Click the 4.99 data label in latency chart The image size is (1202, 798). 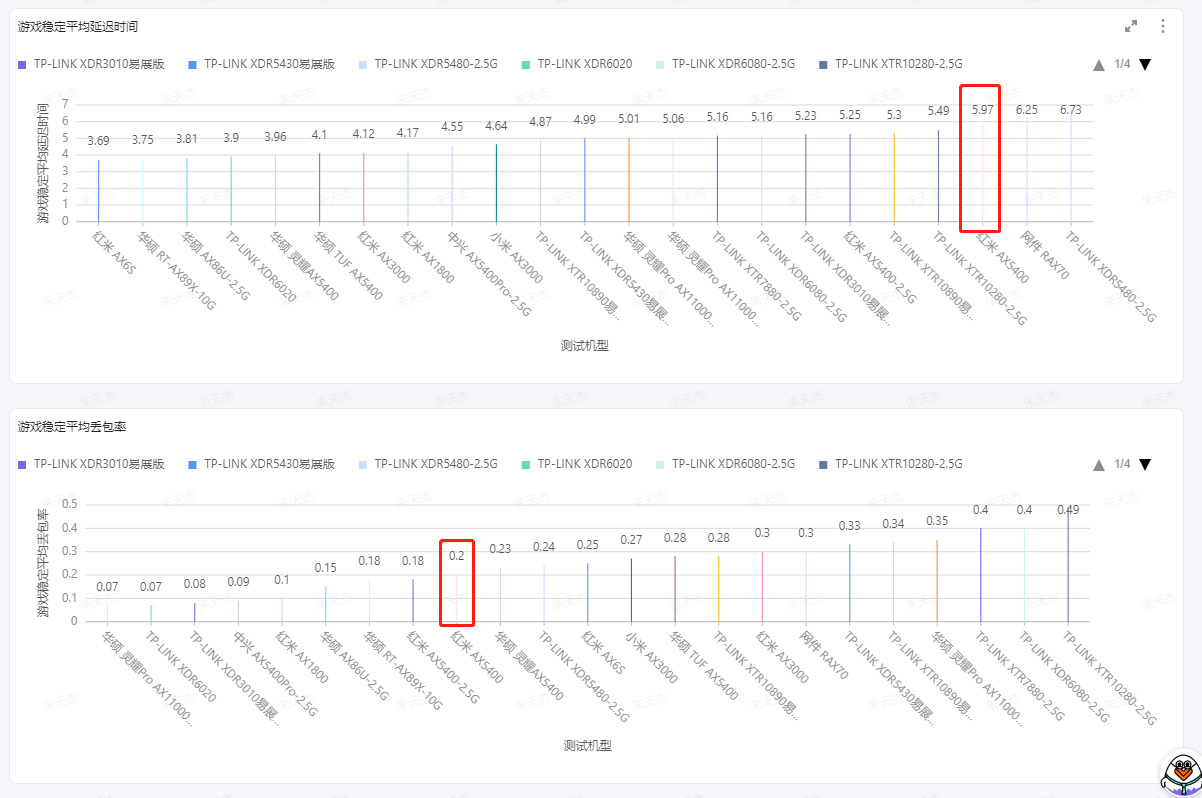tap(585, 119)
